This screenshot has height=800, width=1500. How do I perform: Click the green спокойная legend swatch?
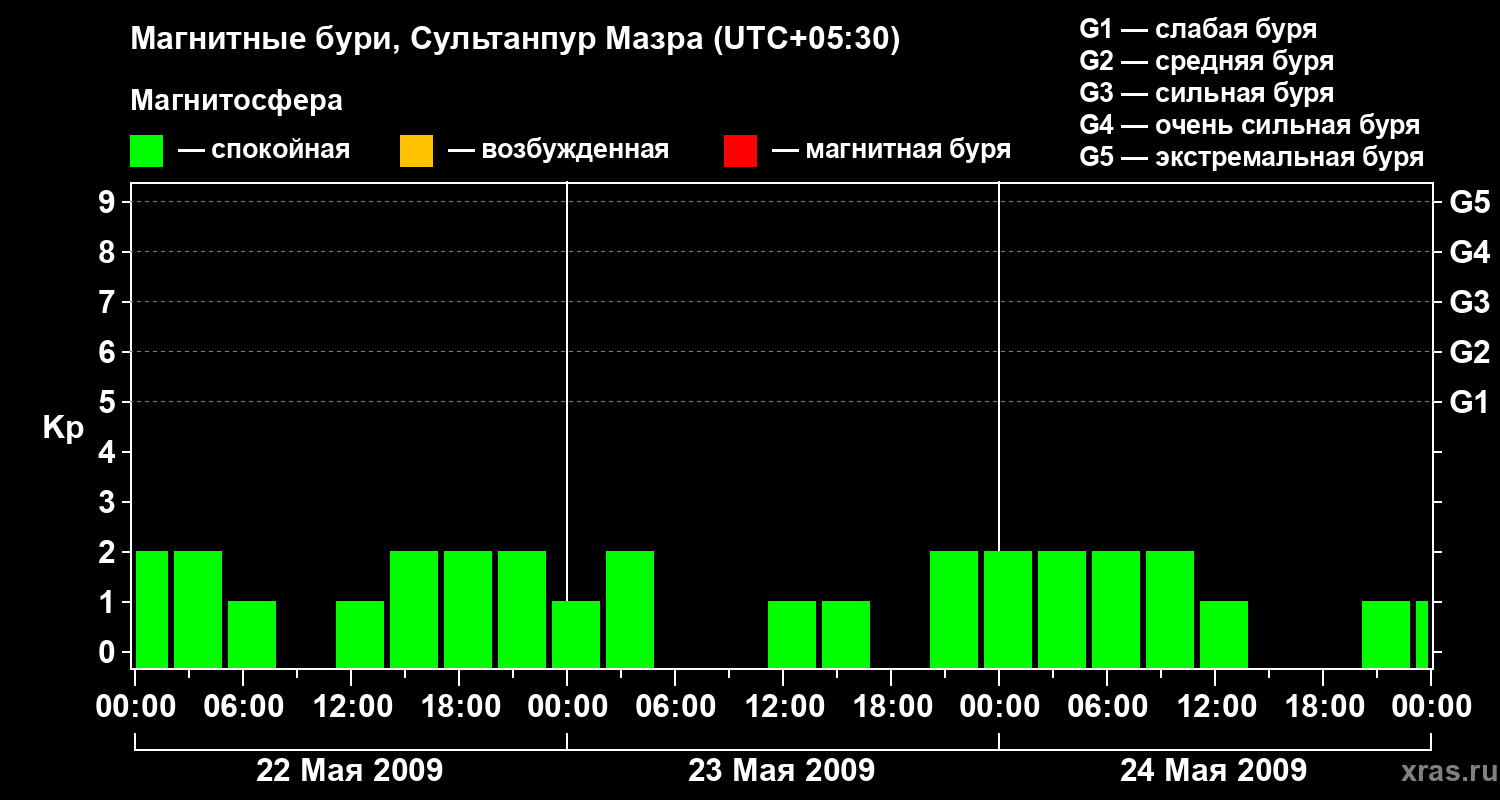[x=147, y=151]
